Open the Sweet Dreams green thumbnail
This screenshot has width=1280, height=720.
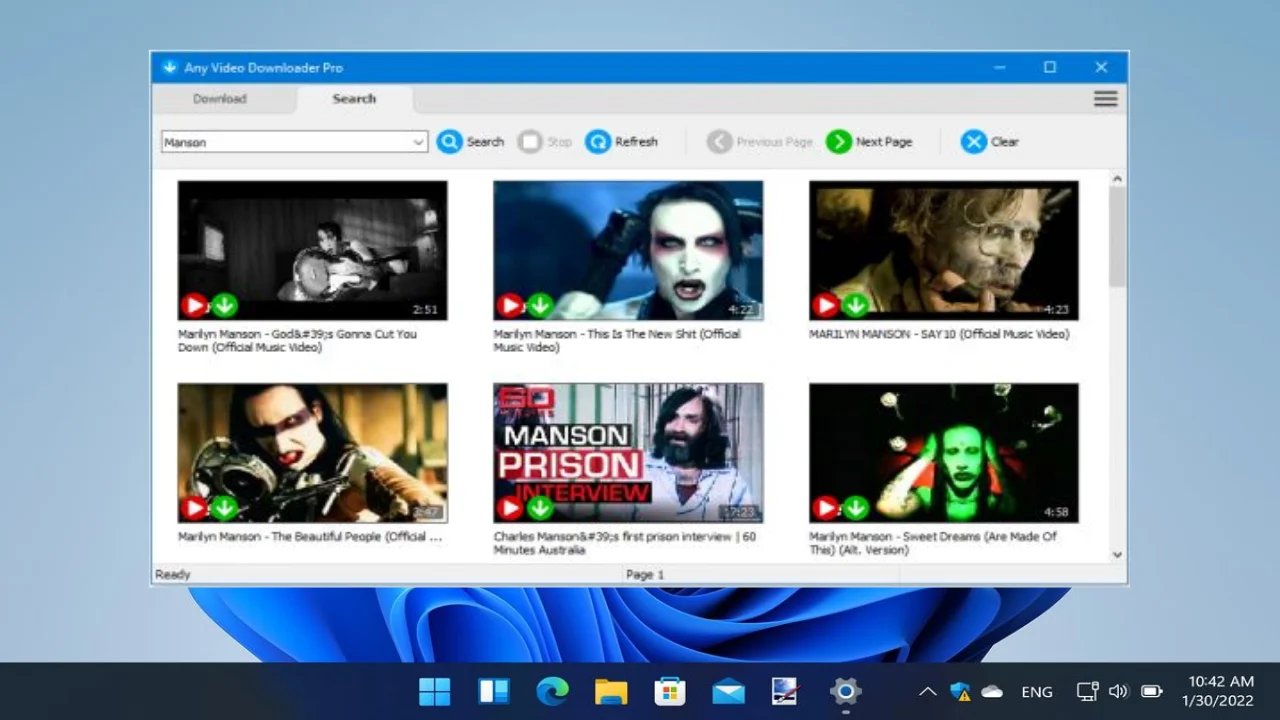point(944,453)
